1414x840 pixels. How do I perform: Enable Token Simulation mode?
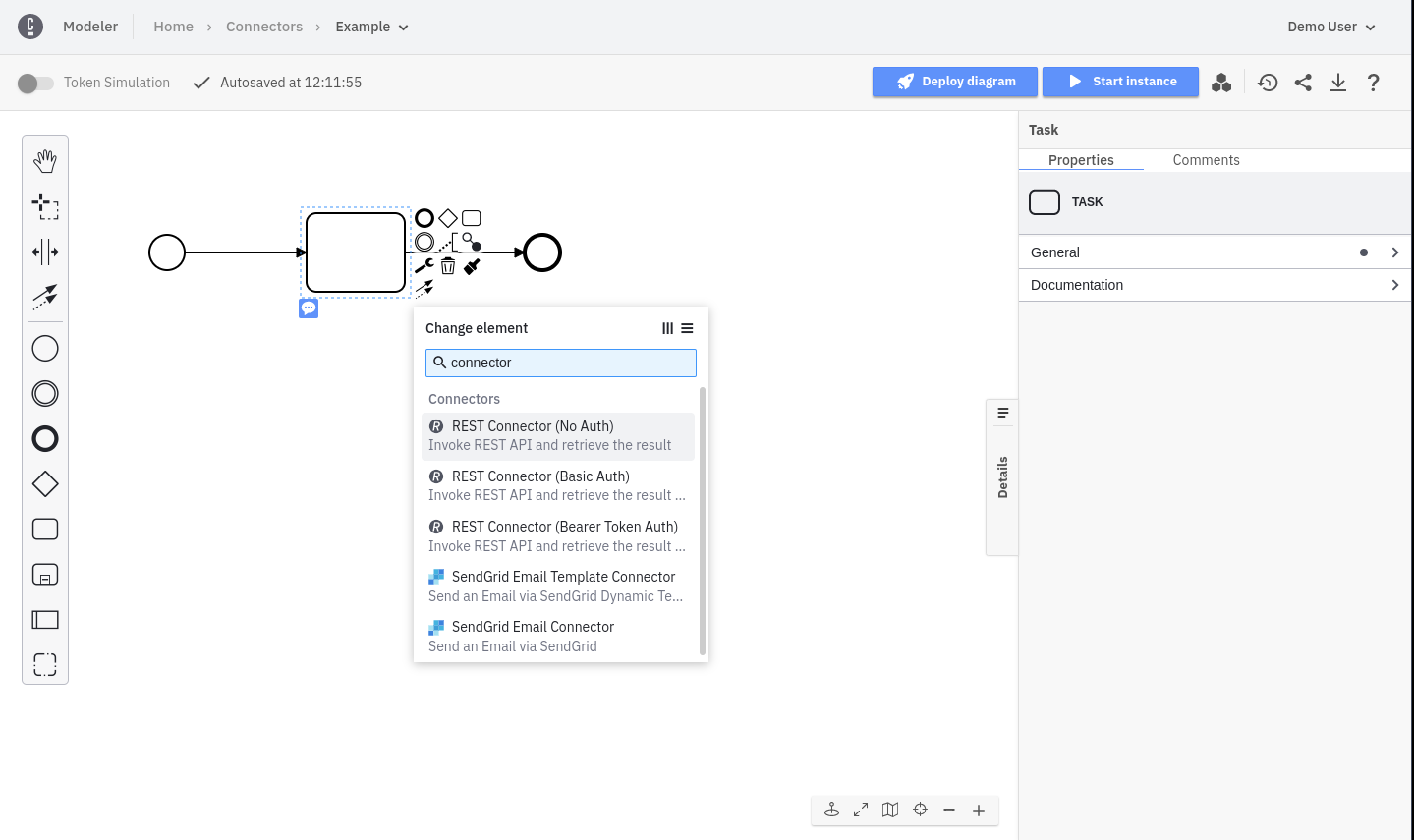click(36, 83)
